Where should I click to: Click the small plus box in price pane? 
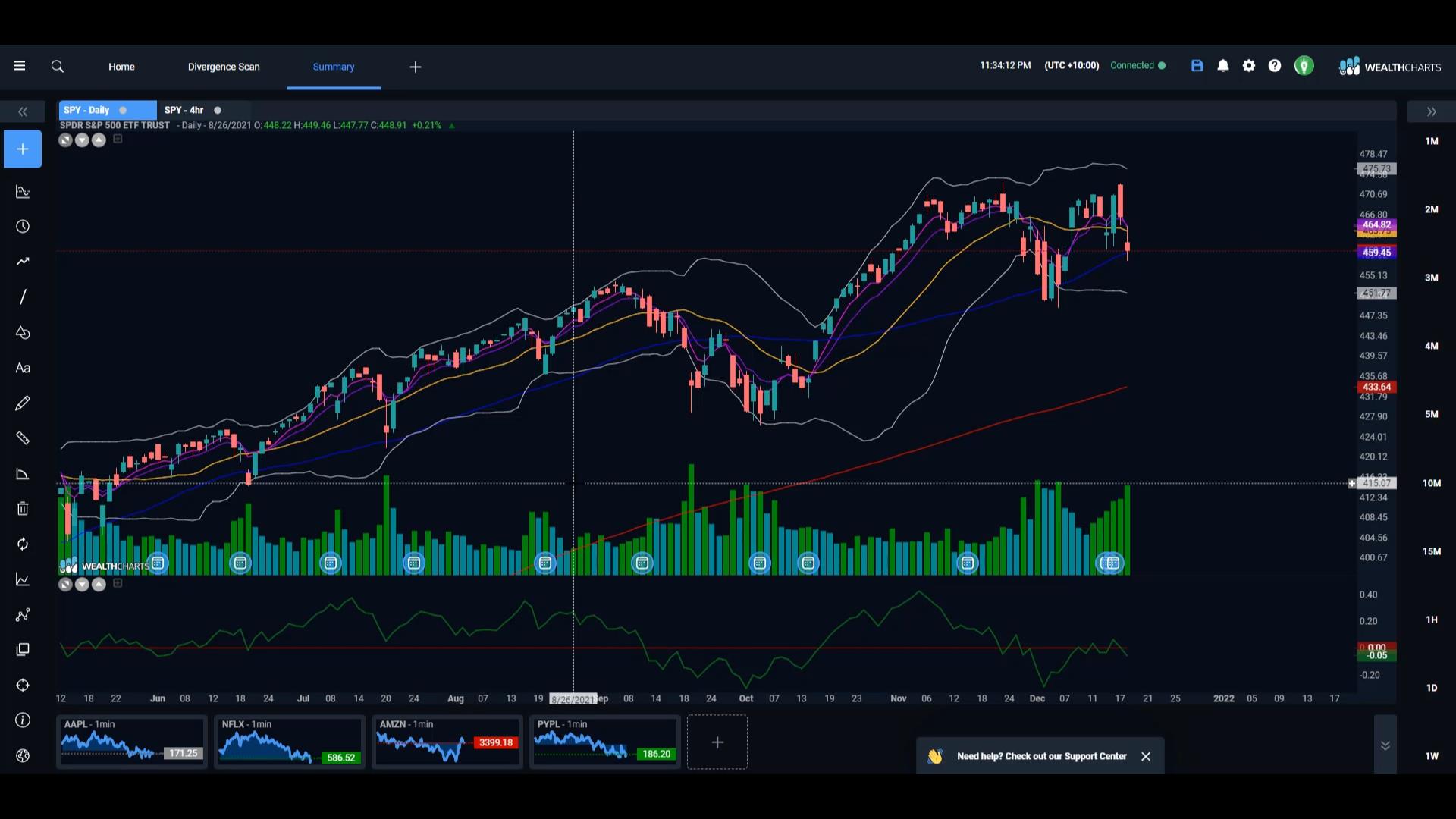coord(118,139)
